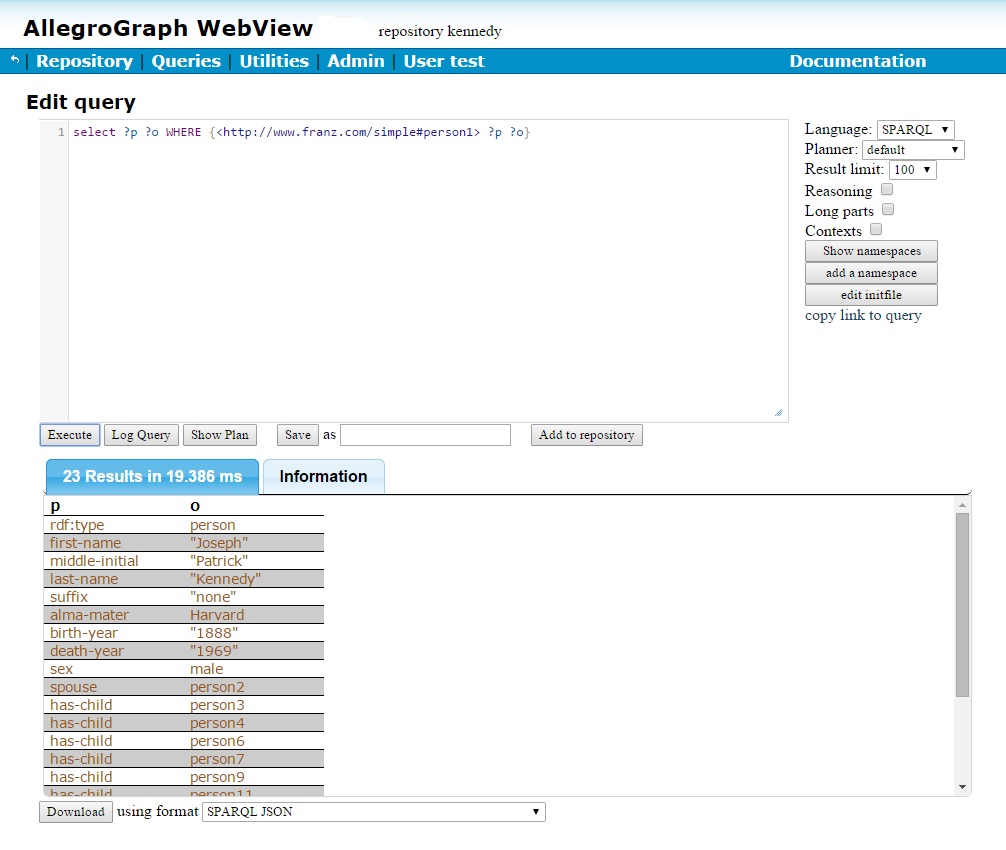1006x850 pixels.
Task: Open the Harvard result link
Action: pos(217,614)
